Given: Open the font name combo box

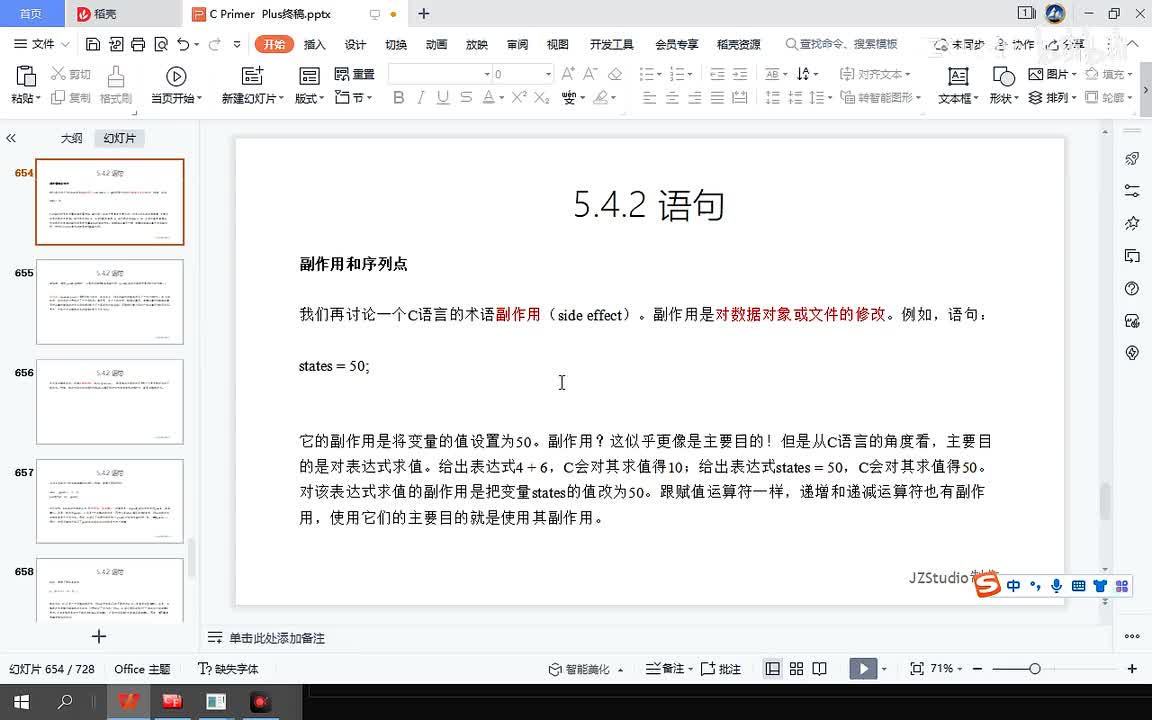Looking at the screenshot, I should coord(439,73).
